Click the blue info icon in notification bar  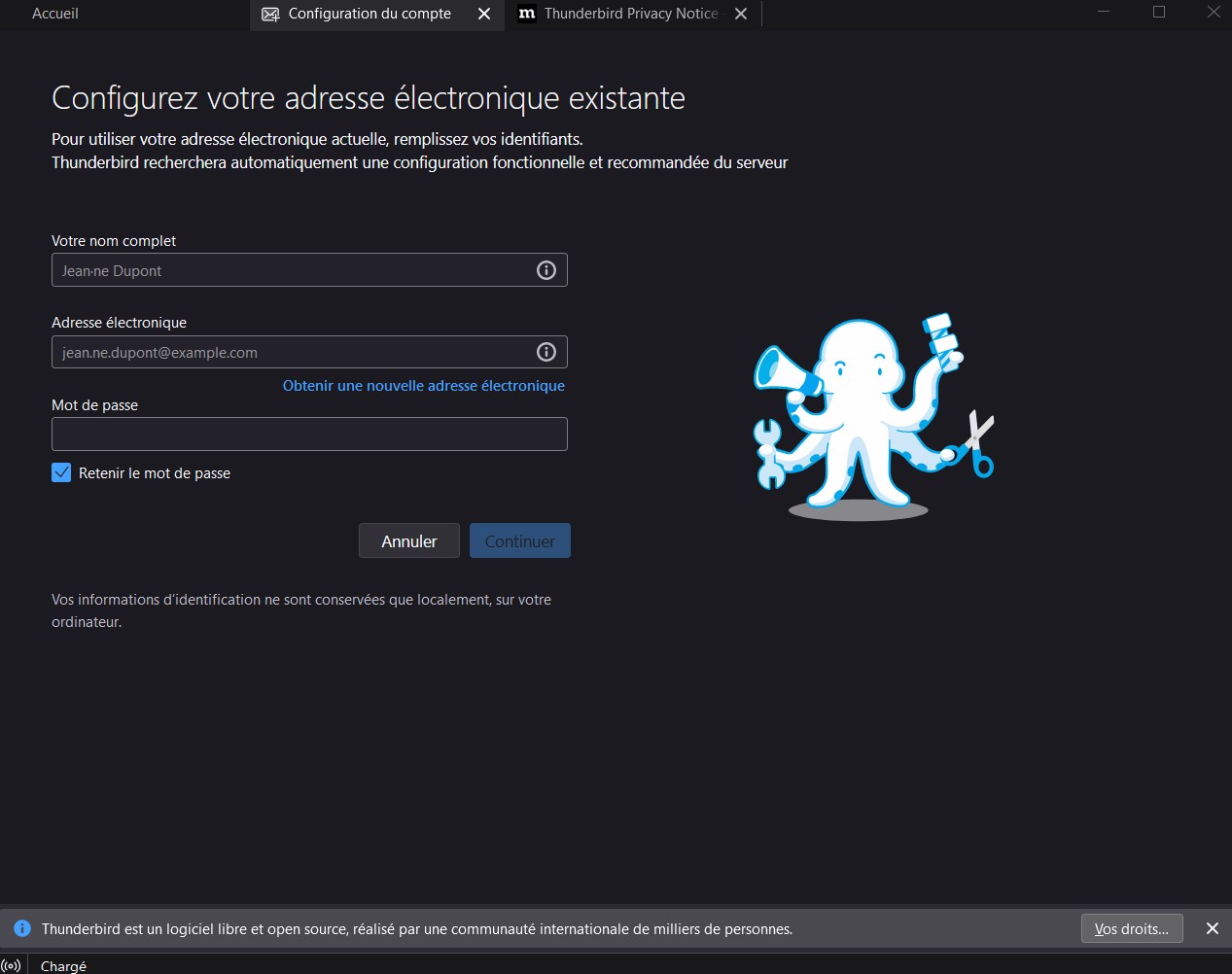pos(22,928)
